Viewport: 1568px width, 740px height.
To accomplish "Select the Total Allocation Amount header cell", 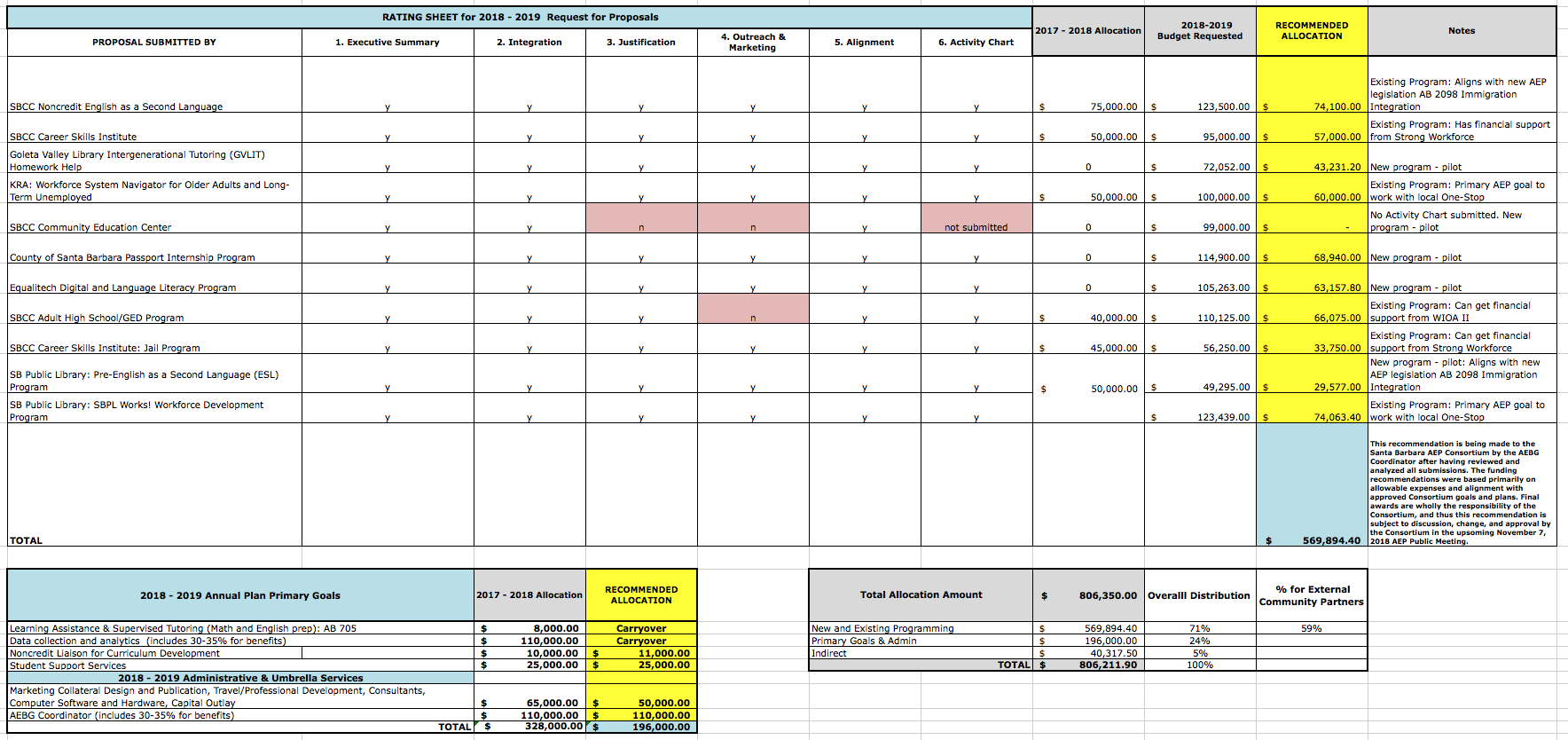I will [921, 594].
